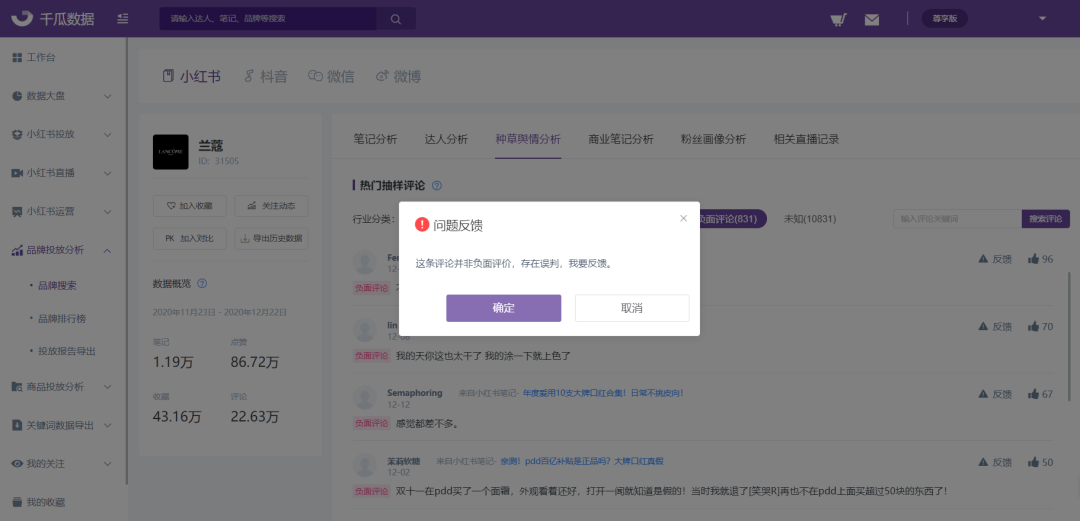Click Semaphoring's avatar

pyautogui.click(x=364, y=398)
